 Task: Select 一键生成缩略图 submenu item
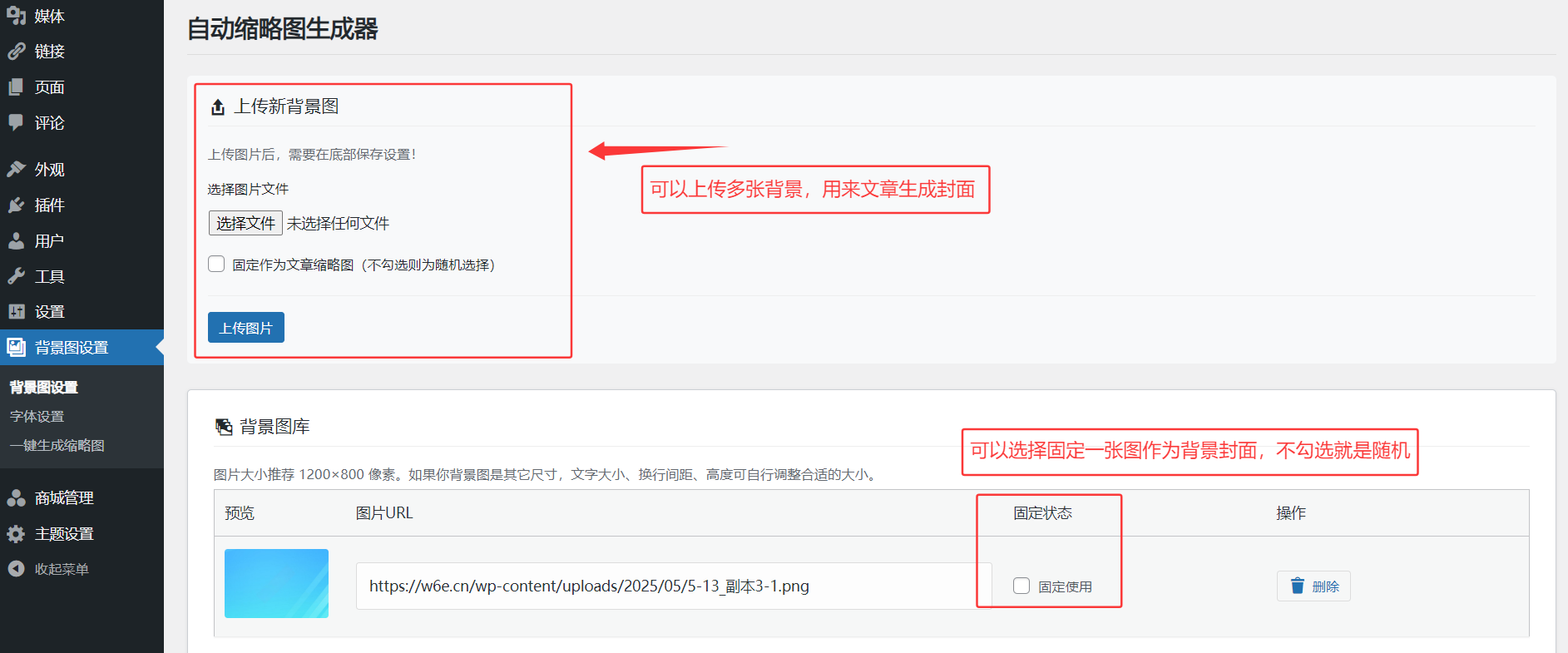tap(57, 446)
